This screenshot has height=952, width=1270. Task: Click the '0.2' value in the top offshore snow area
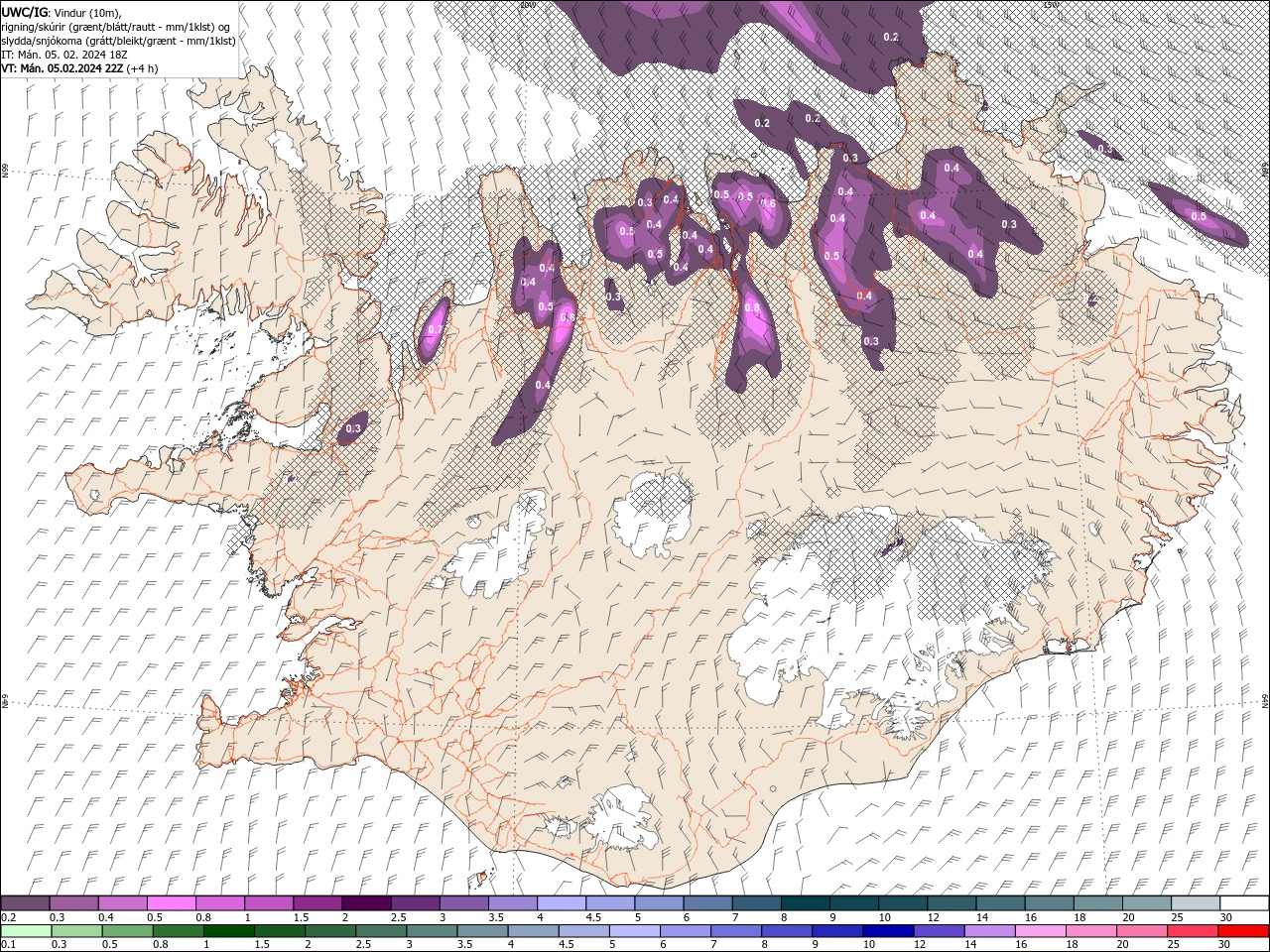891,37
